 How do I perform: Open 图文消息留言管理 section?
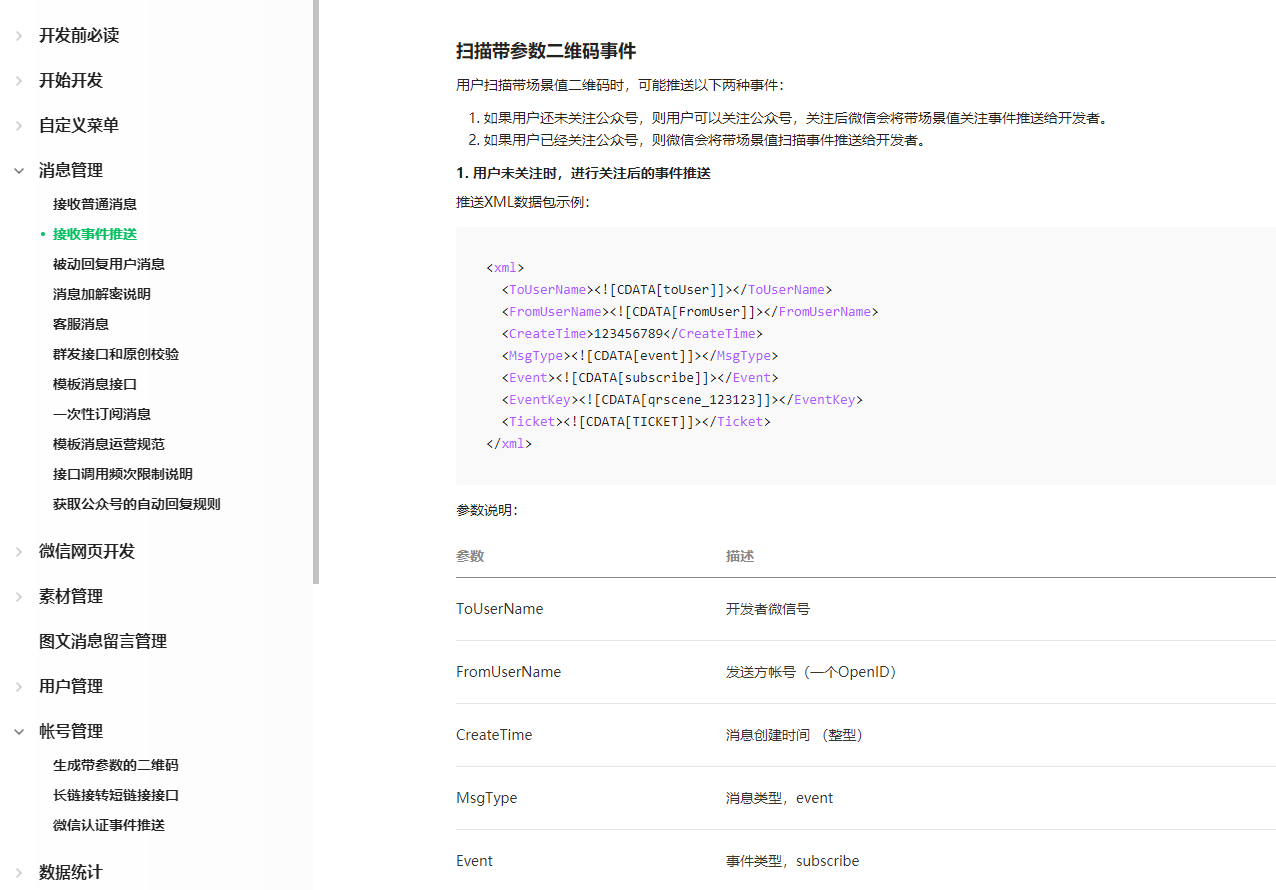coord(103,642)
